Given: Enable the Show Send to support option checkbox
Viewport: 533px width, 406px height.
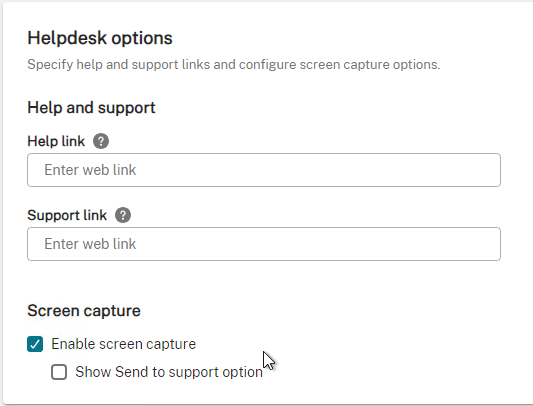Looking at the screenshot, I should (59, 372).
